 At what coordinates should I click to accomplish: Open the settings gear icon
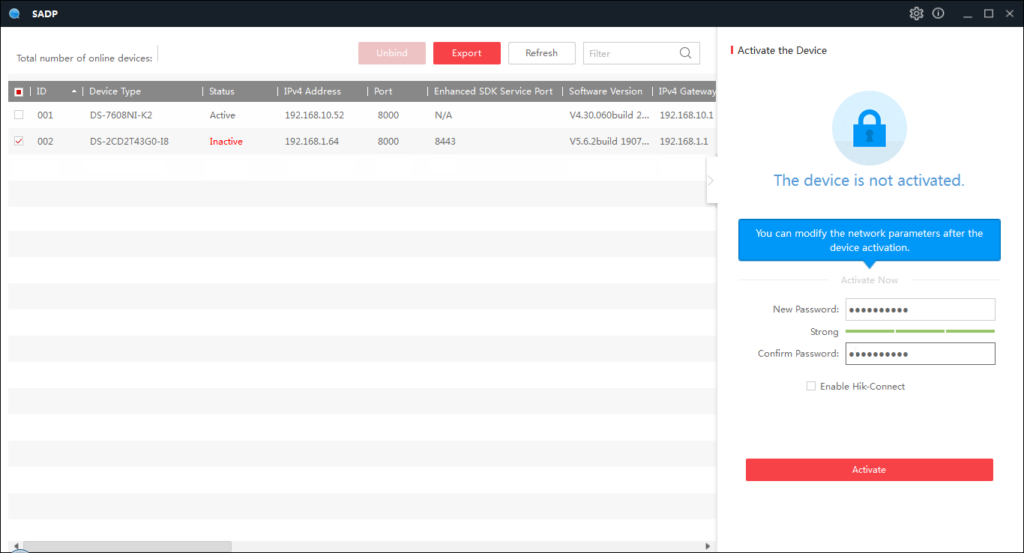tap(916, 13)
